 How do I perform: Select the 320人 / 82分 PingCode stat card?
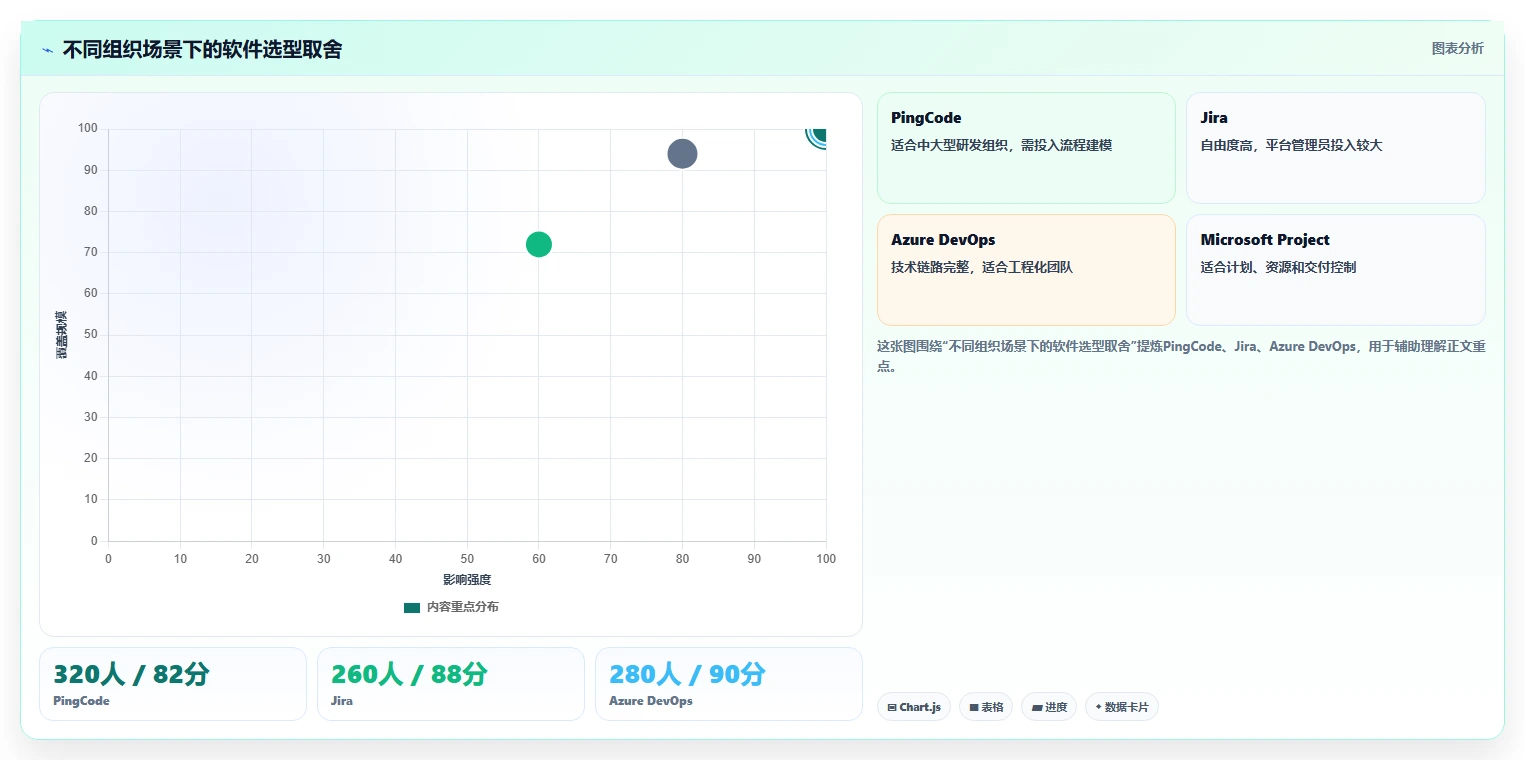(173, 684)
